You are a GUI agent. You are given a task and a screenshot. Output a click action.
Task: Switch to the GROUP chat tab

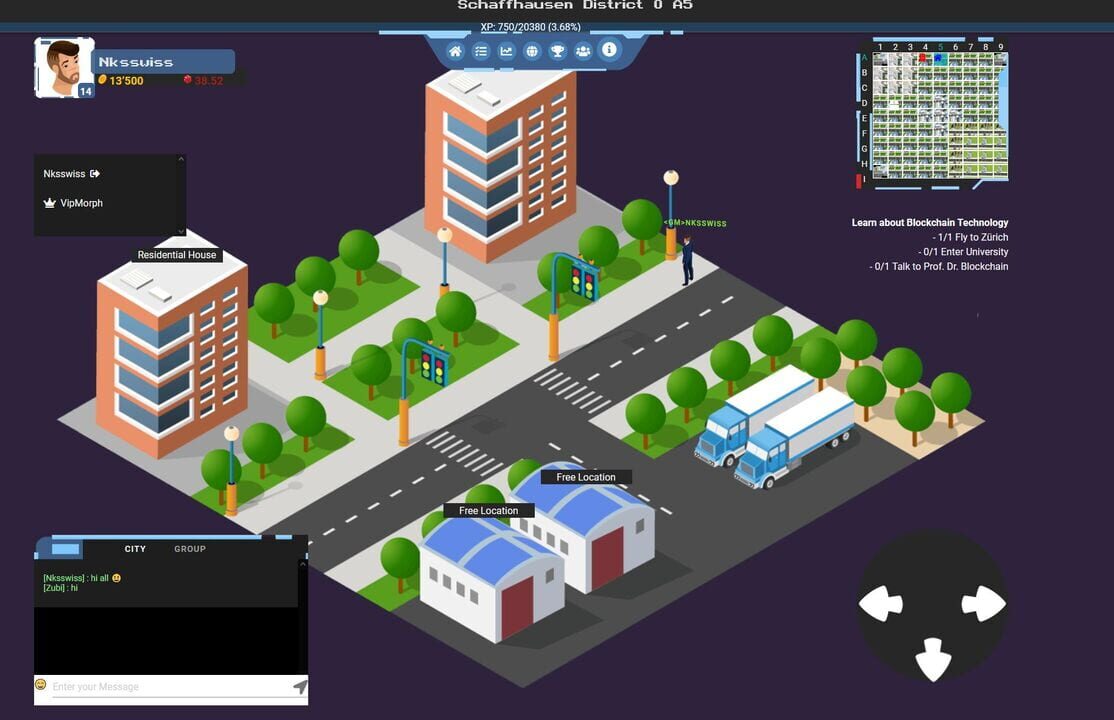189,548
